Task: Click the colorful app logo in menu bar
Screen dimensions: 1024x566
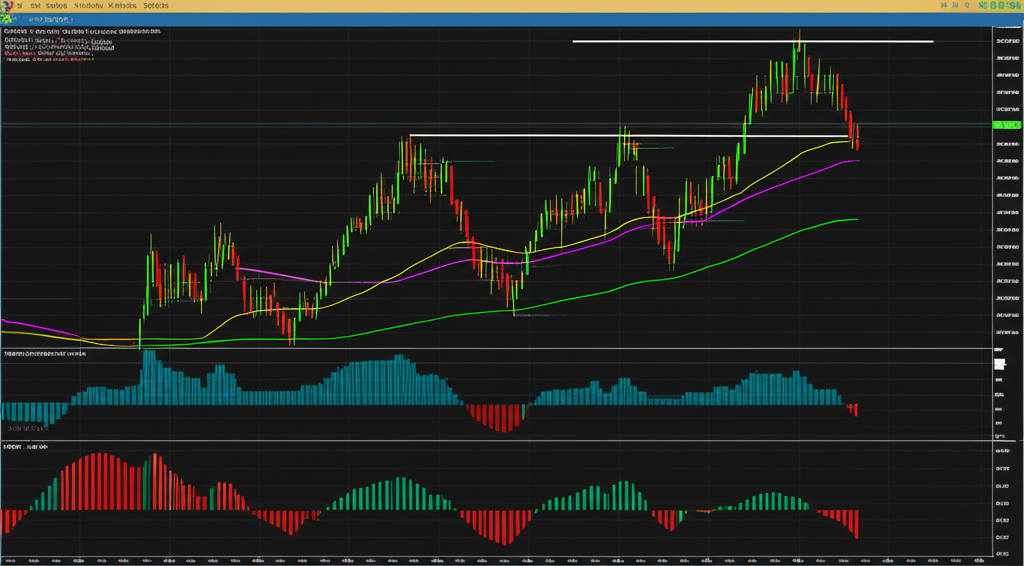Action: tap(7, 5)
